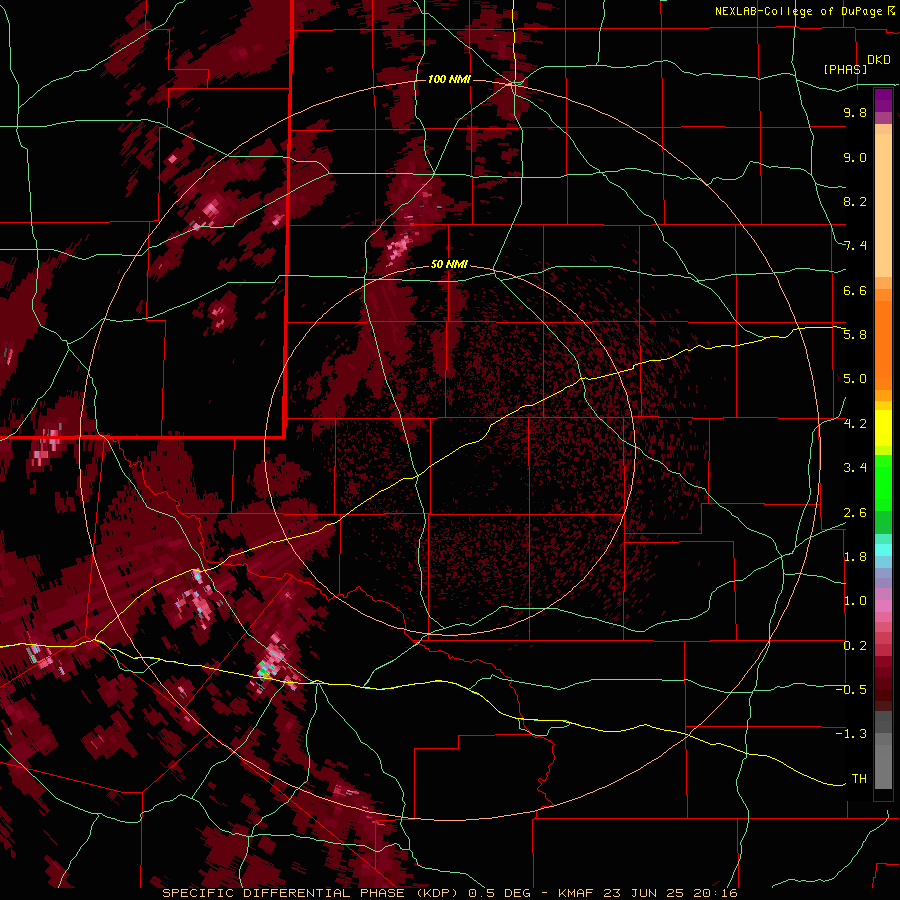
Task: Click the 100 NMI range ring label
Action: (449, 79)
